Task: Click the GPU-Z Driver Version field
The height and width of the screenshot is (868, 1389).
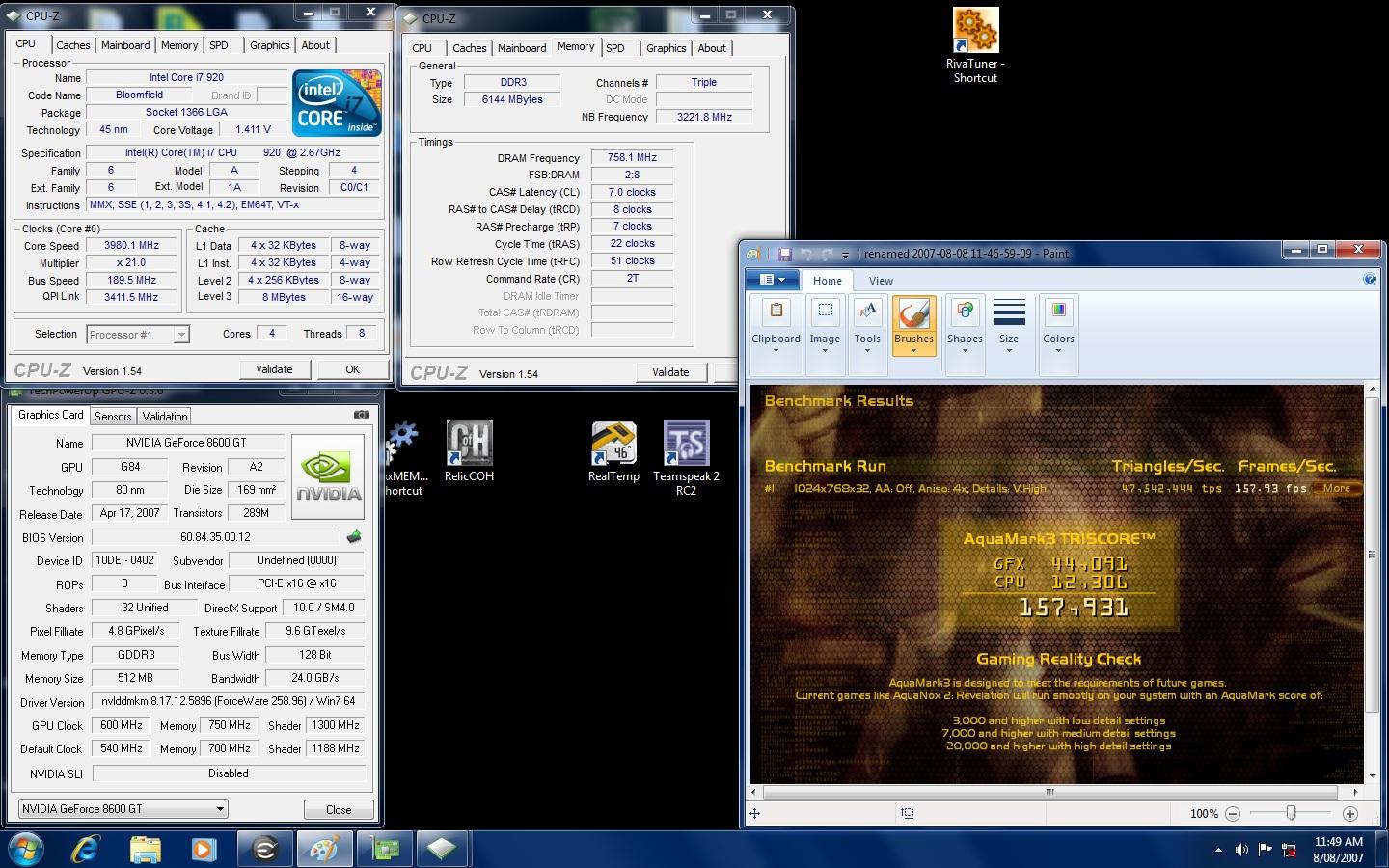Action: (x=229, y=702)
